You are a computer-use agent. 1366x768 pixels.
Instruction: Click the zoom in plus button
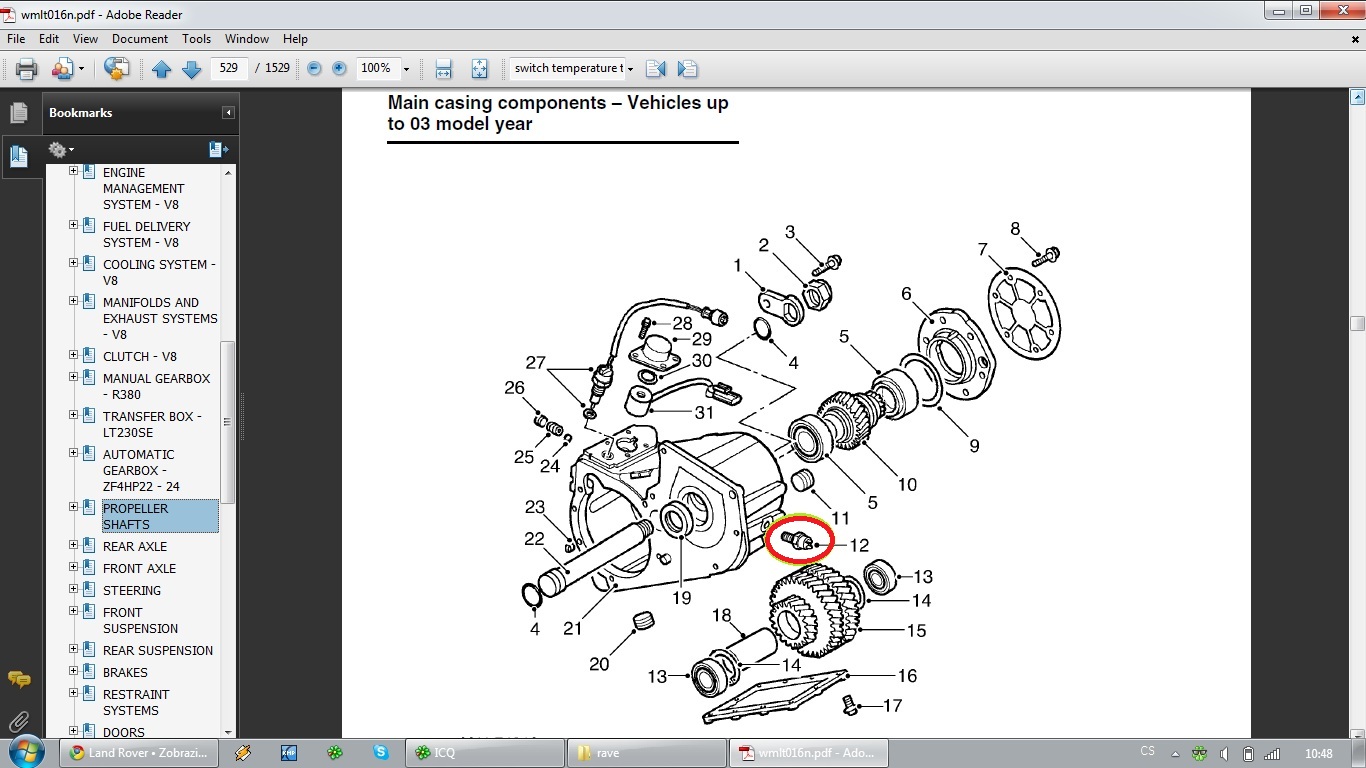tap(339, 69)
